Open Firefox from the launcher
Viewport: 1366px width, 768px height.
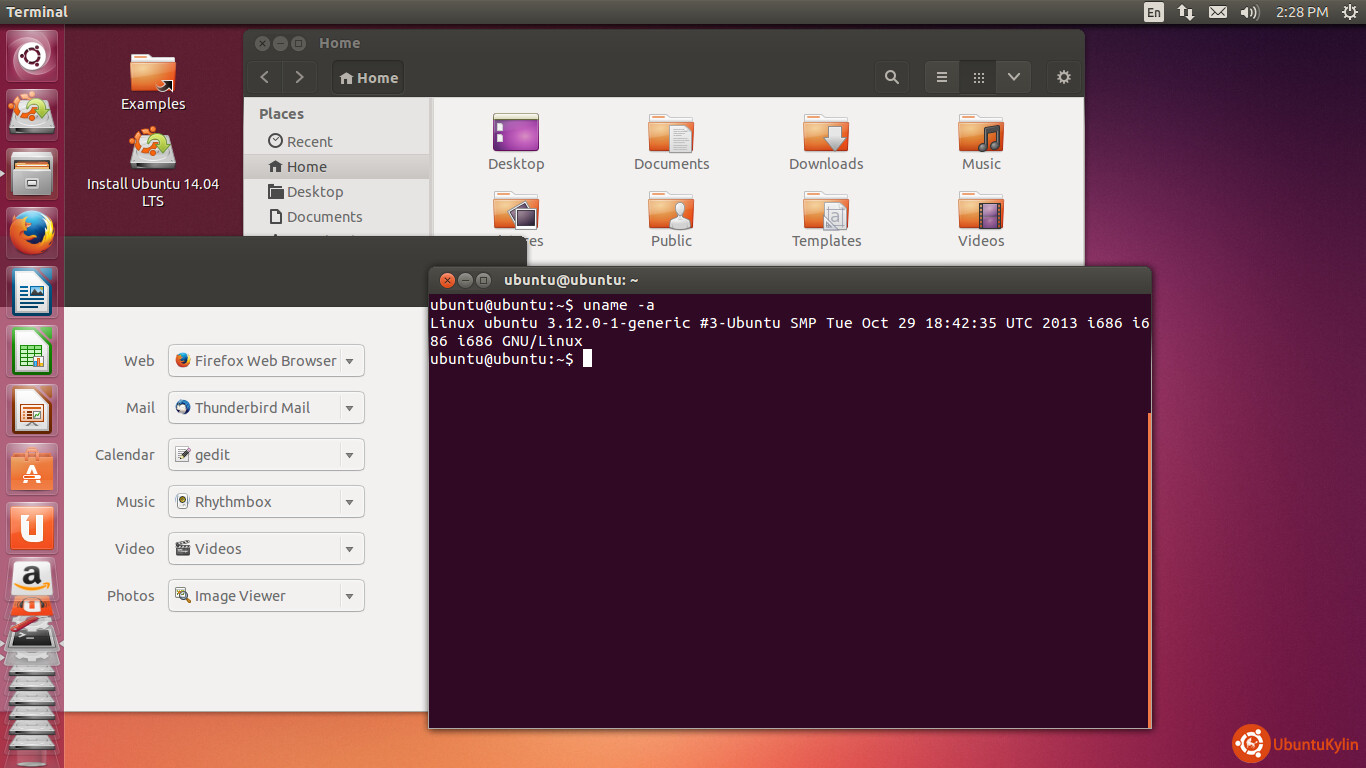pos(32,234)
